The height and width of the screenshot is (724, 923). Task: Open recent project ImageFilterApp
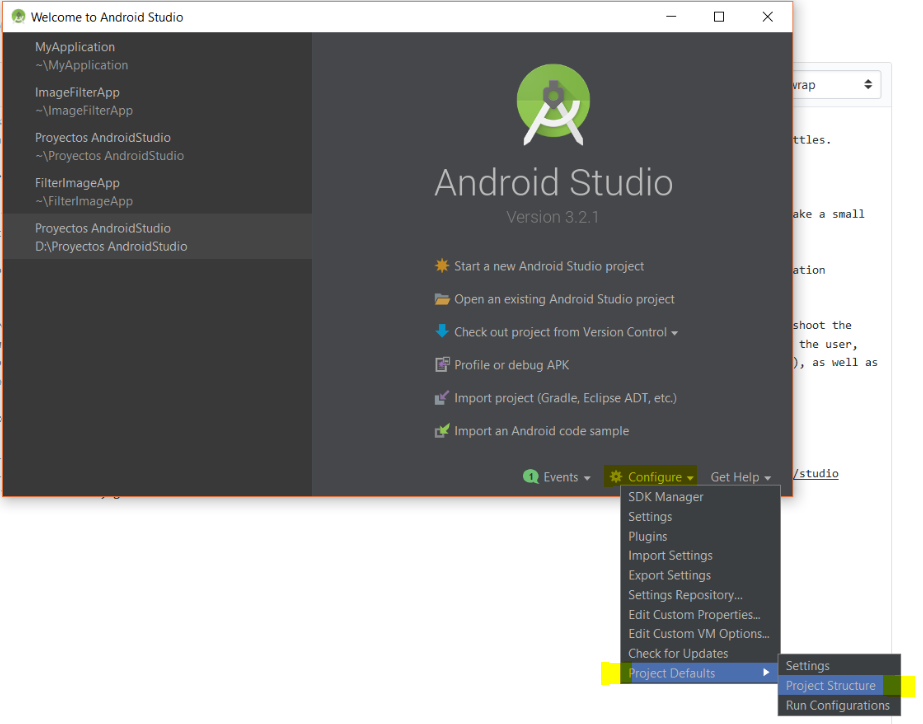(157, 101)
